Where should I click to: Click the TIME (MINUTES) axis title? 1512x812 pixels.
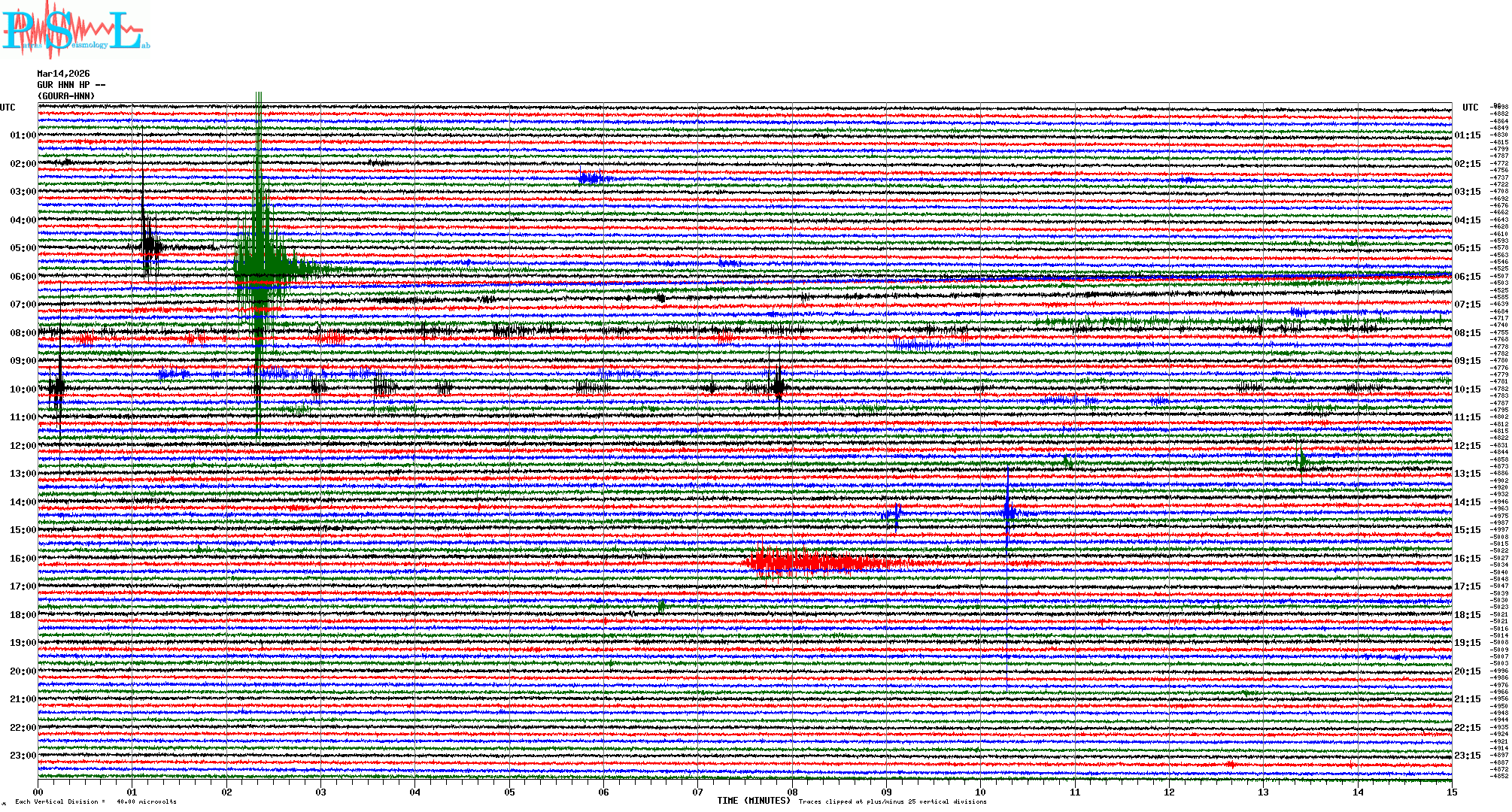coord(754,801)
